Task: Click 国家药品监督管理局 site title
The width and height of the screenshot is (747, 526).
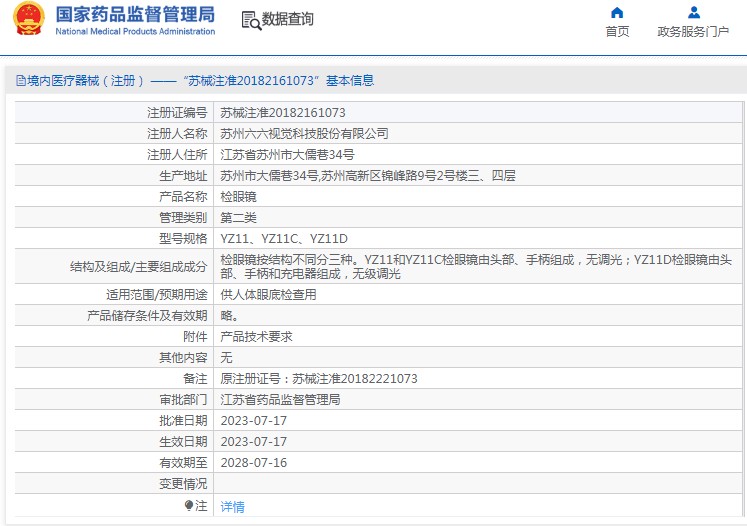Action: 135,14
